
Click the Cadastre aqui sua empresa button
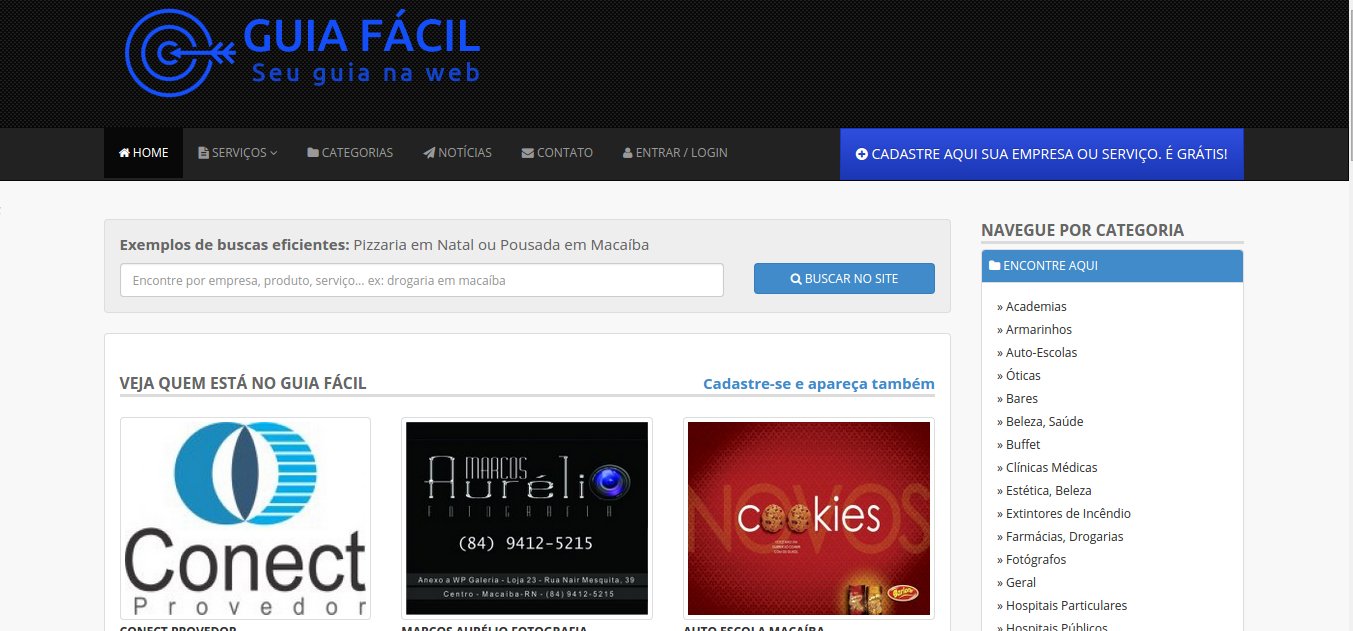pyautogui.click(x=1042, y=154)
